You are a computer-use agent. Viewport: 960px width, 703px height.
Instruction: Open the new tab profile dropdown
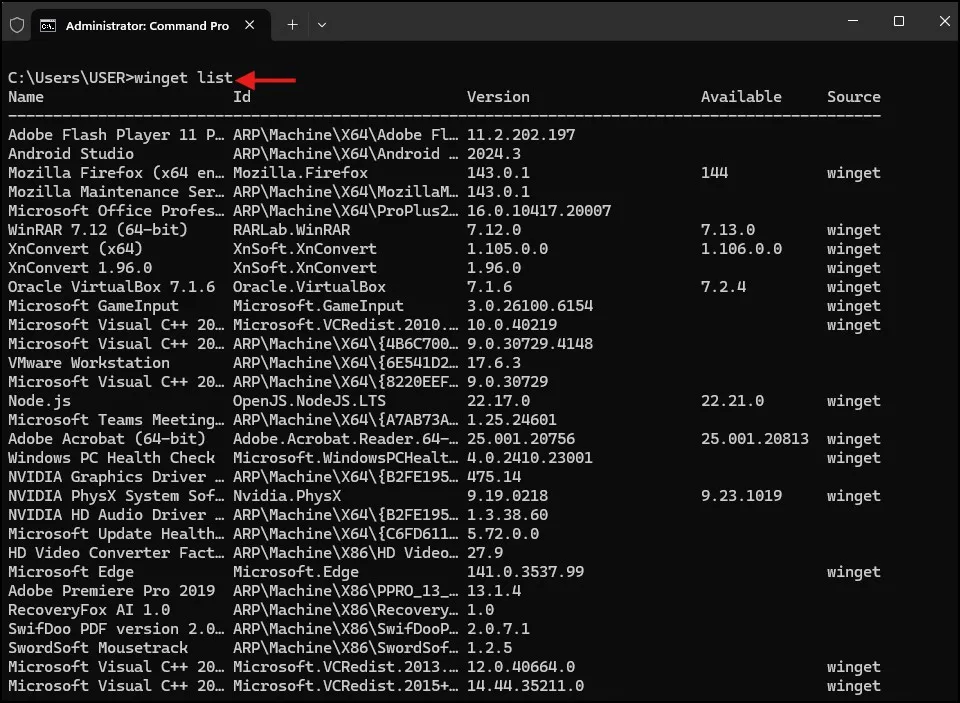point(322,25)
